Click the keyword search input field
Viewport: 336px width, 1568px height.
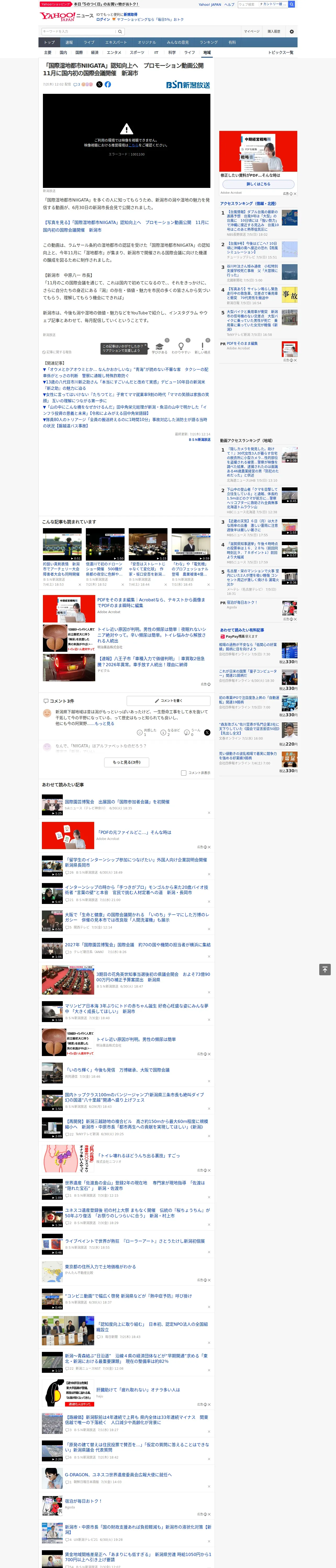pyautogui.click(x=79, y=32)
